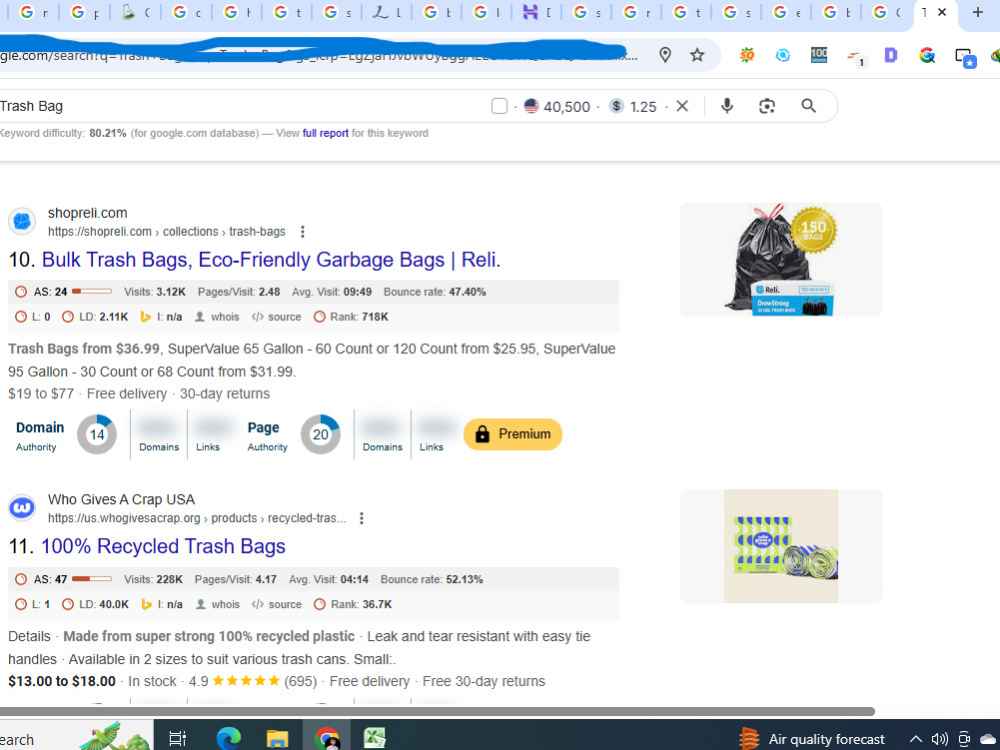This screenshot has width=1000, height=750.
Task: Click the extension icon showing 100
Action: pyautogui.click(x=819, y=55)
